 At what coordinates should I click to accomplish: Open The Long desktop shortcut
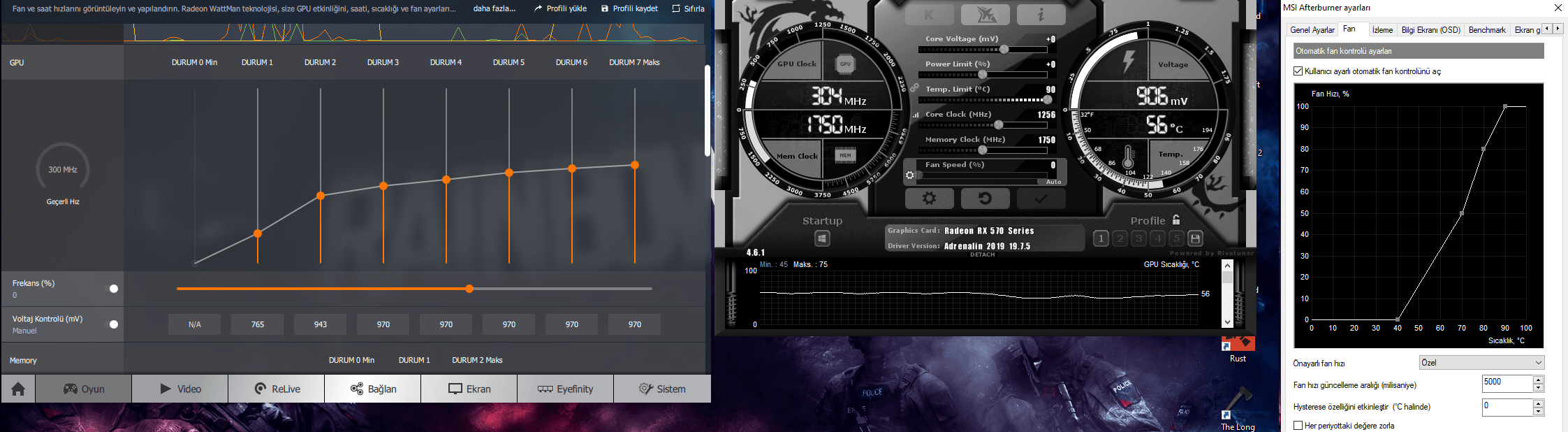pyautogui.click(x=1238, y=410)
